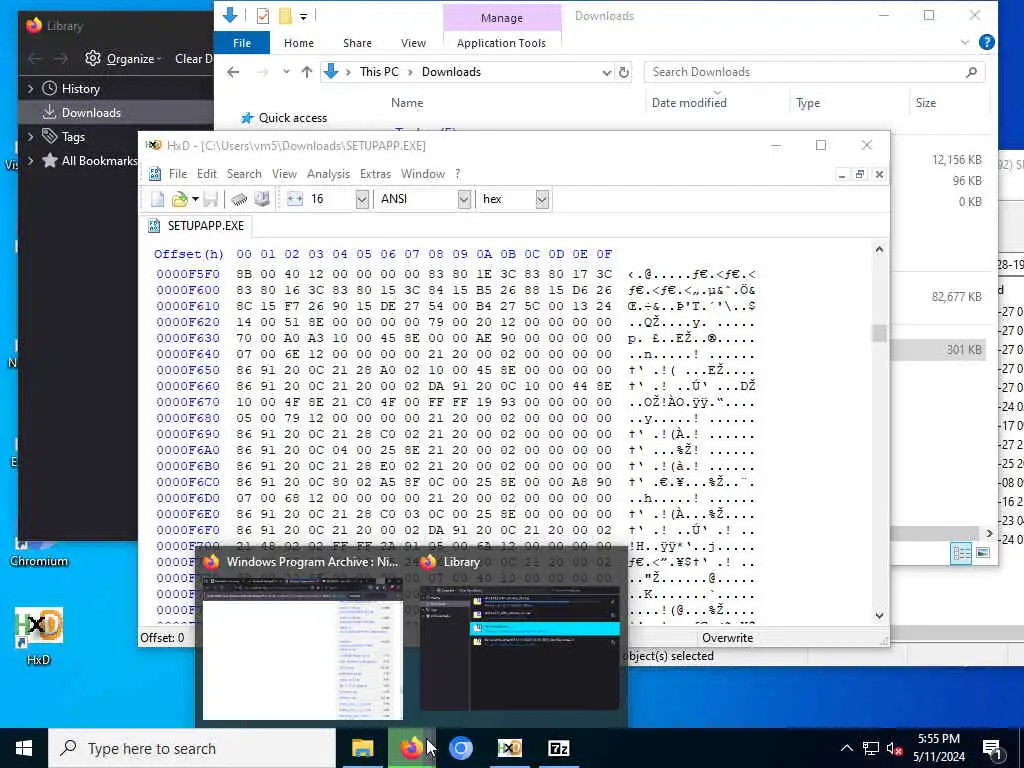Click Overwrite mode in HxD status bar

[x=728, y=638]
